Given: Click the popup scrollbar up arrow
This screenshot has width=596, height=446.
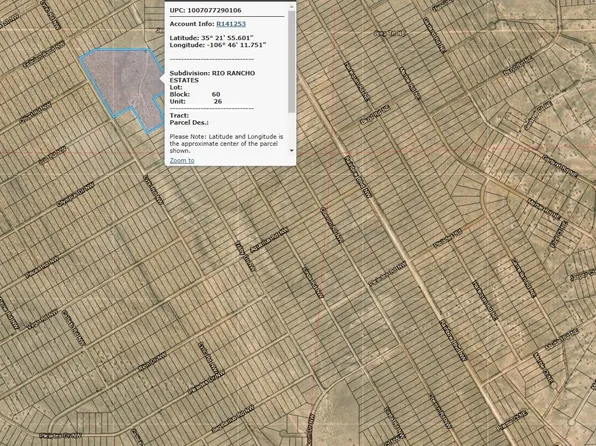Looking at the screenshot, I should (292, 6).
